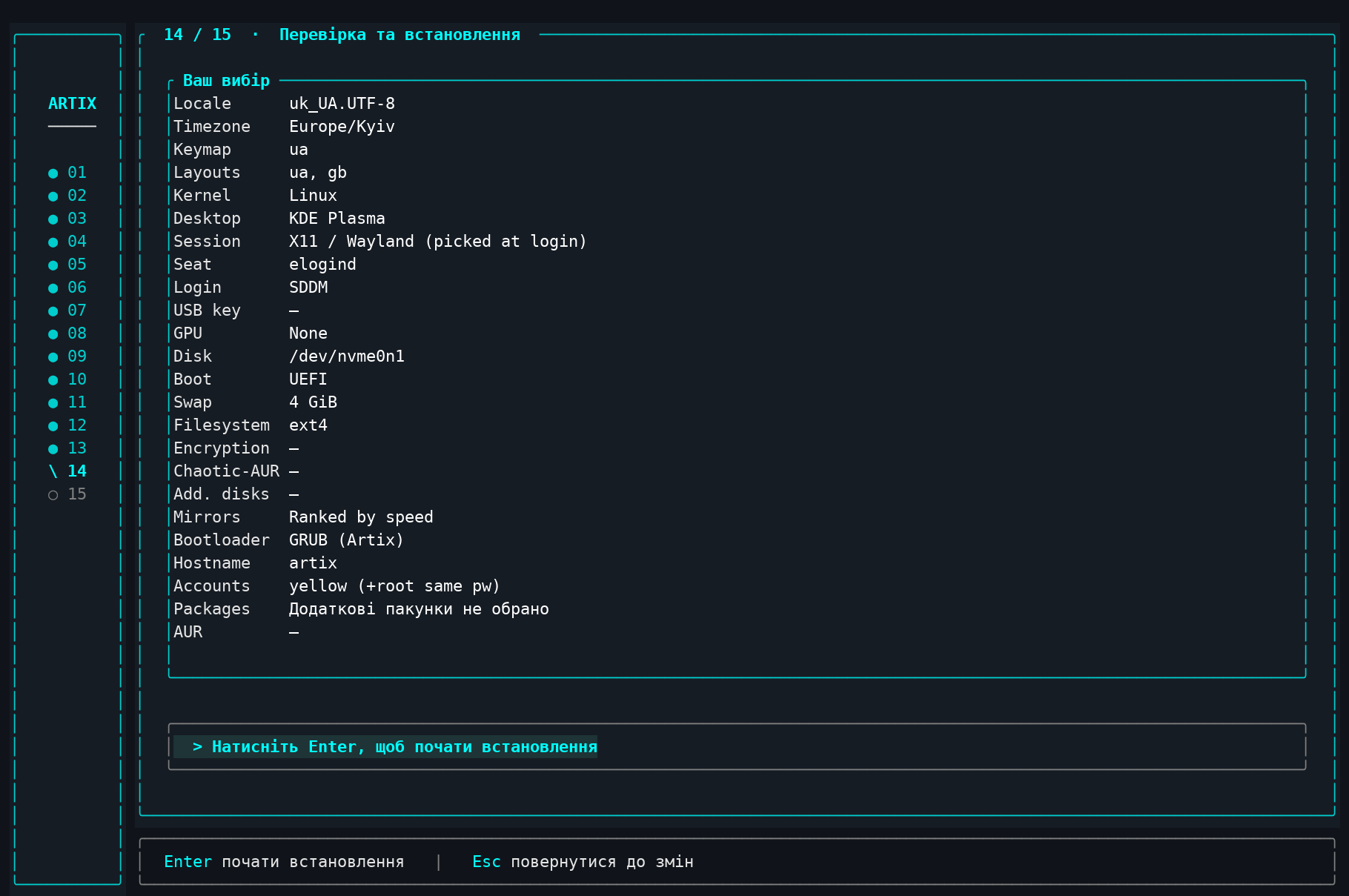Image resolution: width=1349 pixels, height=896 pixels.
Task: Click the Chaotic-AUR label
Action: (226, 471)
